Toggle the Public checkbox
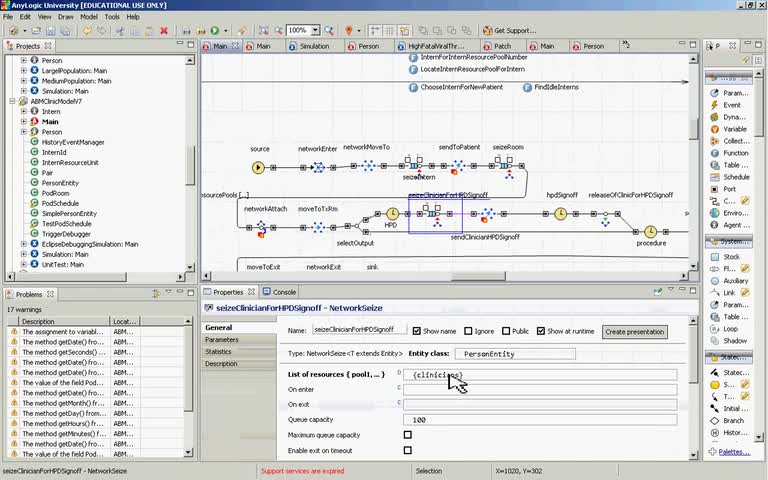The height and width of the screenshot is (480, 768). point(506,331)
